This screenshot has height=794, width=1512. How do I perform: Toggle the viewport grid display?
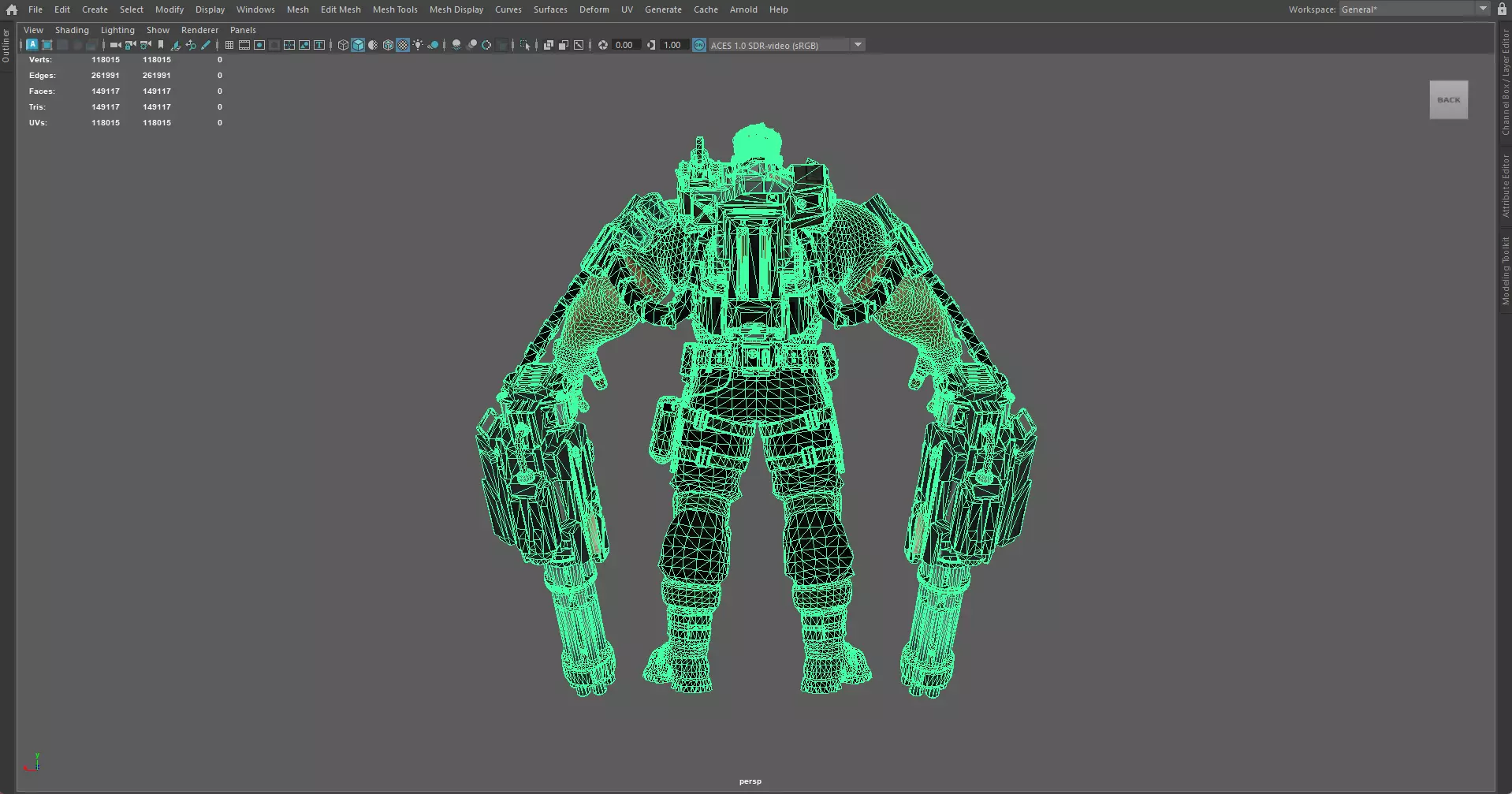click(229, 45)
